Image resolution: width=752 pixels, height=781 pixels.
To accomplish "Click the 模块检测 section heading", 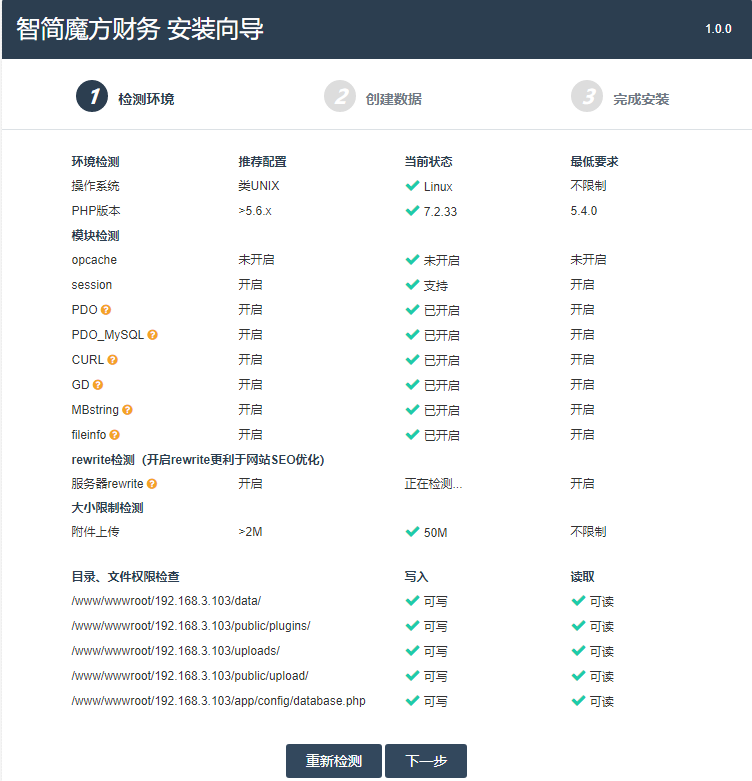I will click(96, 236).
